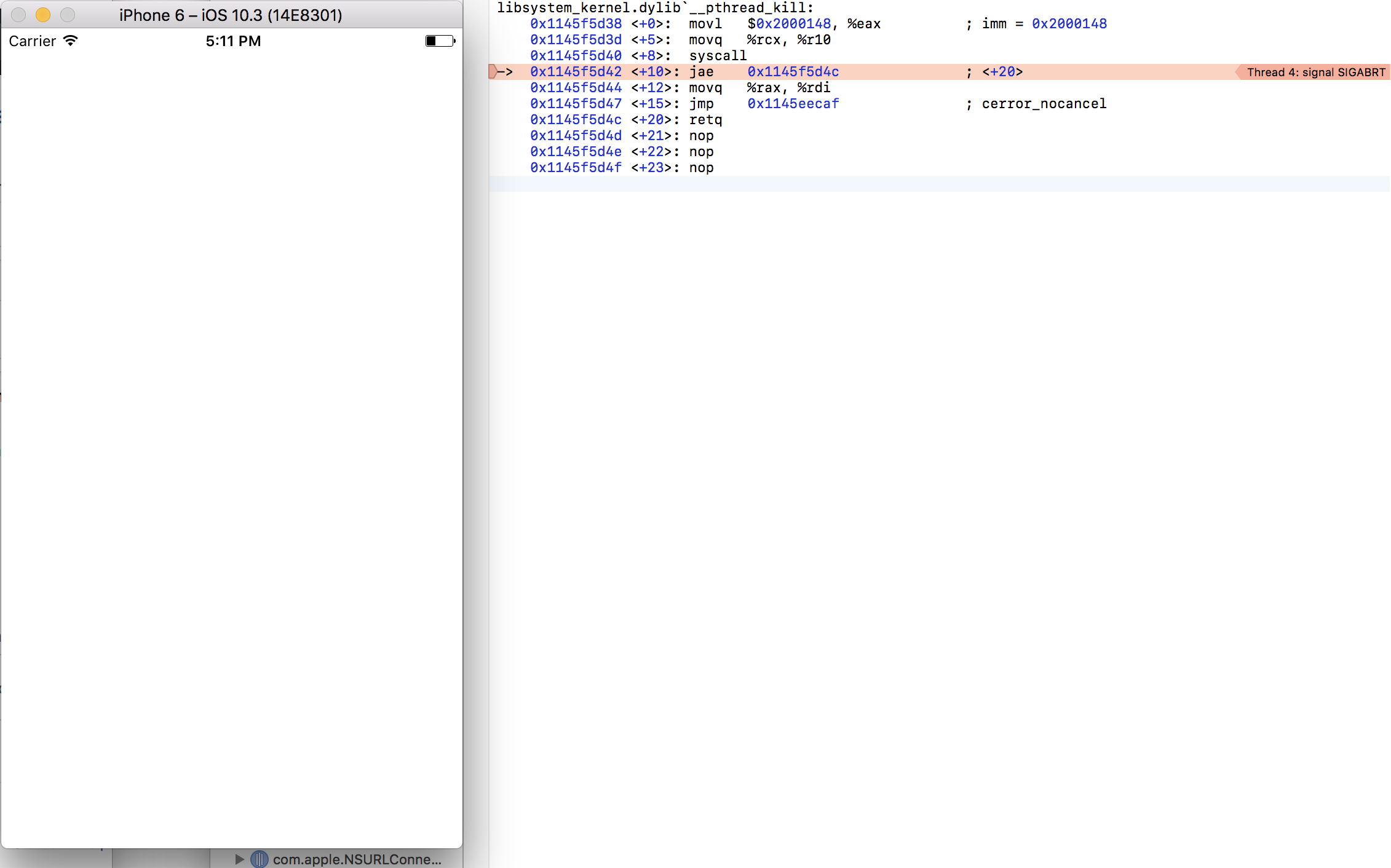Click jmp target address 0x1145eecaf
Image resolution: width=1391 pixels, height=868 pixels.
coord(793,104)
